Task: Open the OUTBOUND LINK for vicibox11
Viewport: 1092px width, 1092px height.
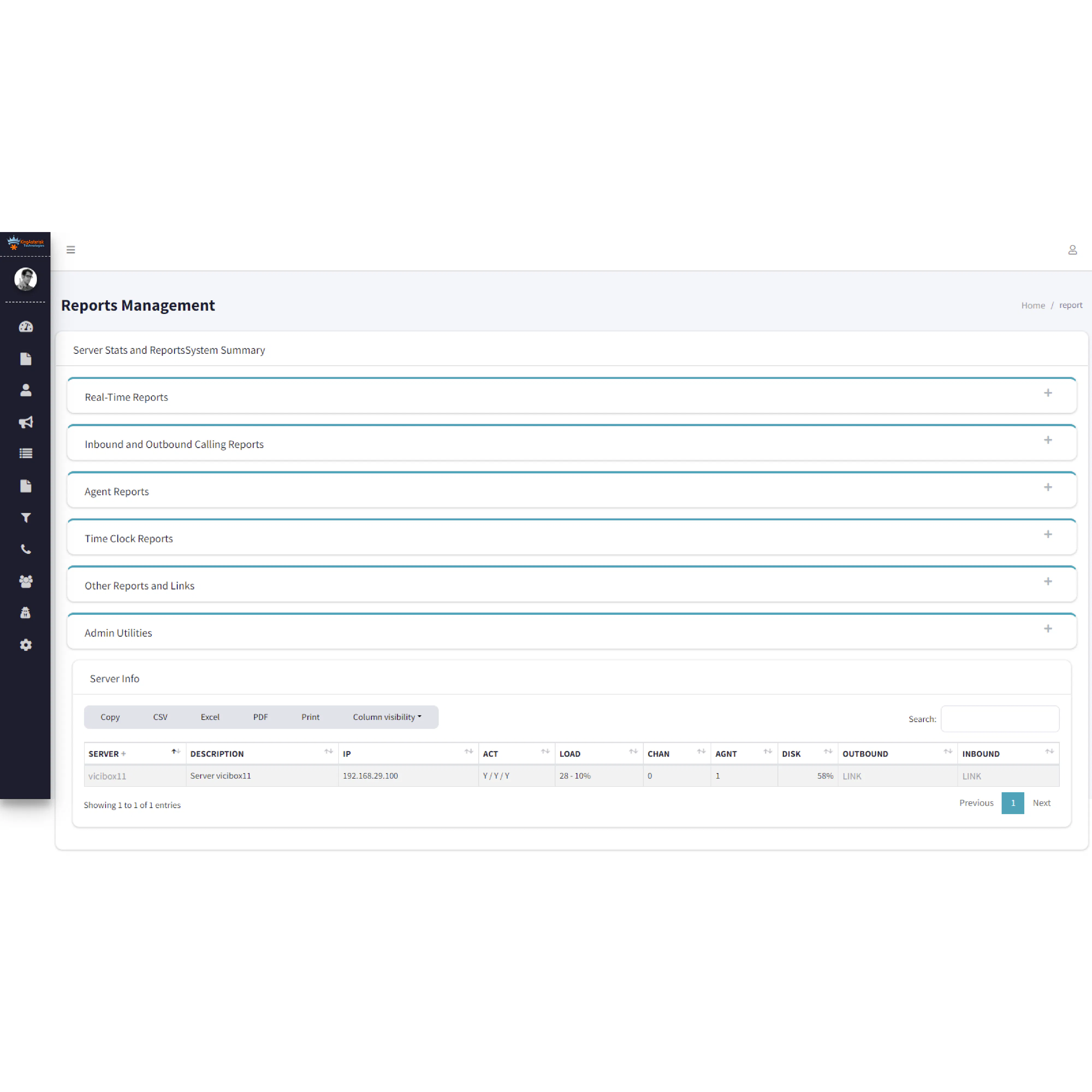Action: tap(852, 776)
